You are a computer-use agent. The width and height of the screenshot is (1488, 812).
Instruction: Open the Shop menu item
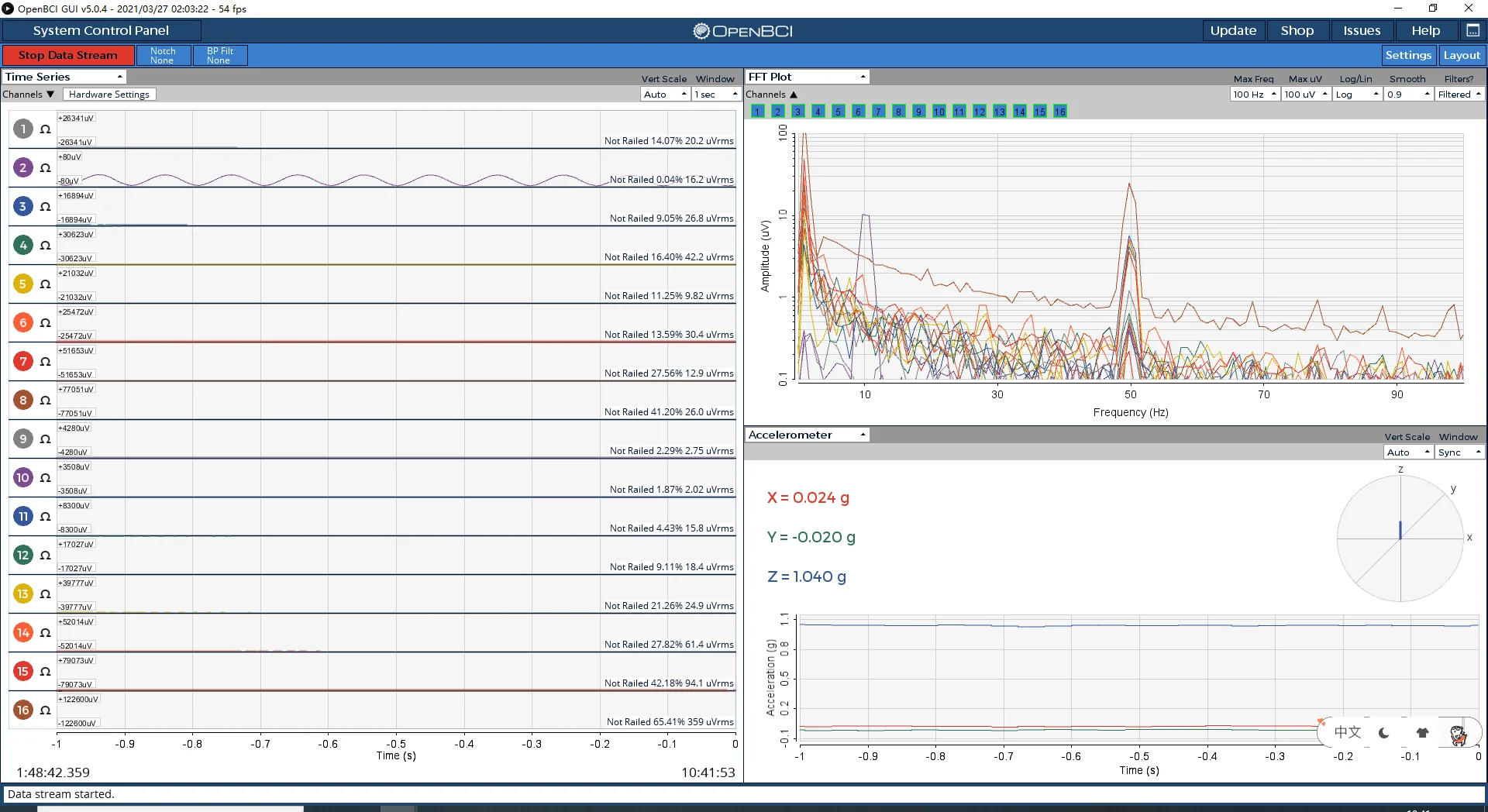pyautogui.click(x=1297, y=30)
